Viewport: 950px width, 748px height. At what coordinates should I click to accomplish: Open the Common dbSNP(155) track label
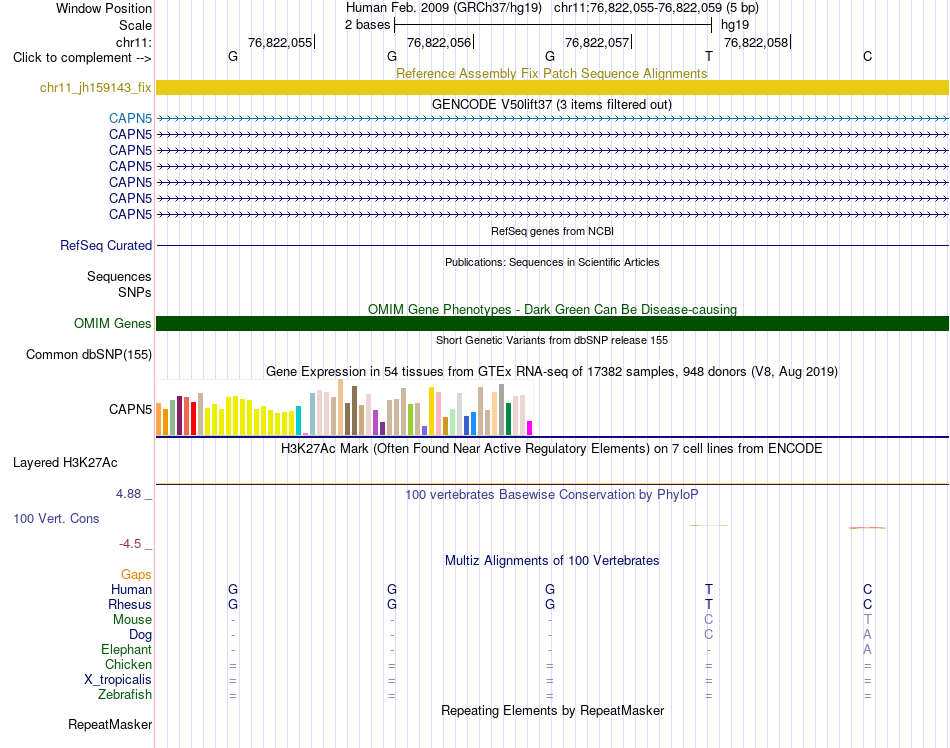click(x=89, y=354)
